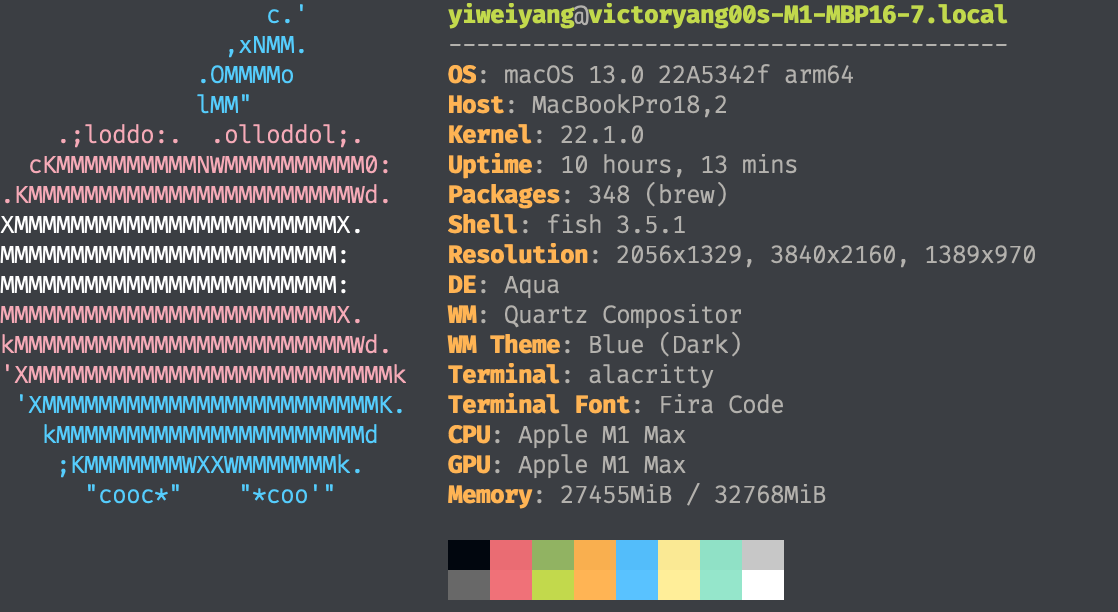Click the top-row mint green swatch
This screenshot has height=612, width=1118.
(721, 555)
